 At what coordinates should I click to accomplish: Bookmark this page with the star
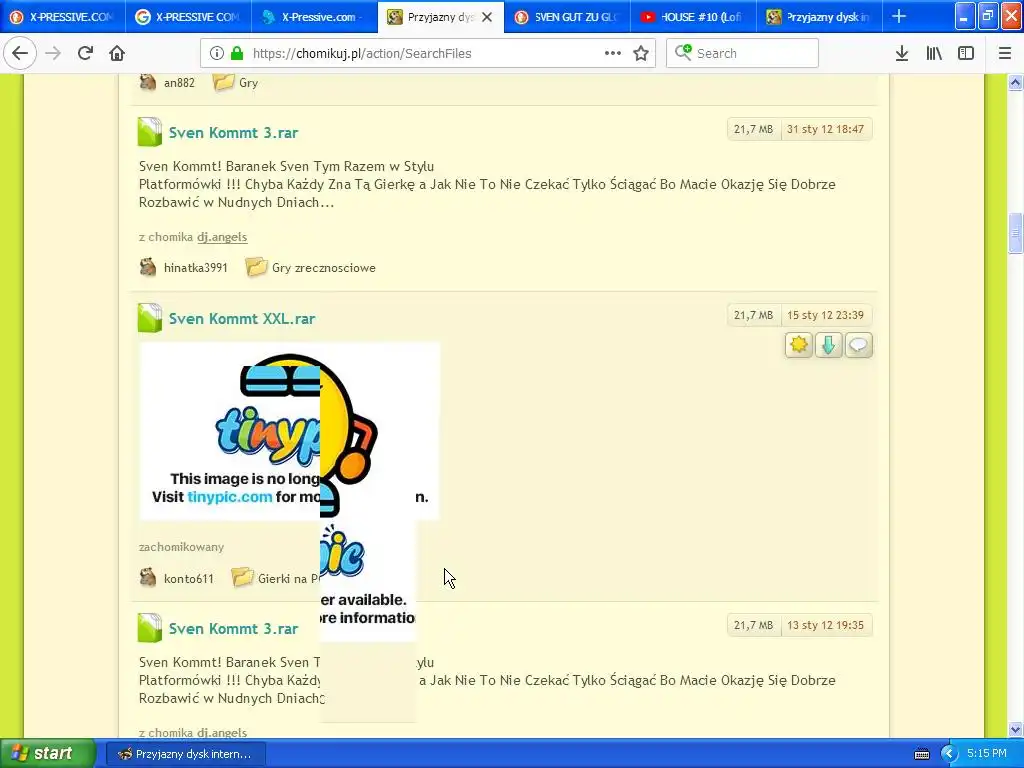pyautogui.click(x=641, y=53)
